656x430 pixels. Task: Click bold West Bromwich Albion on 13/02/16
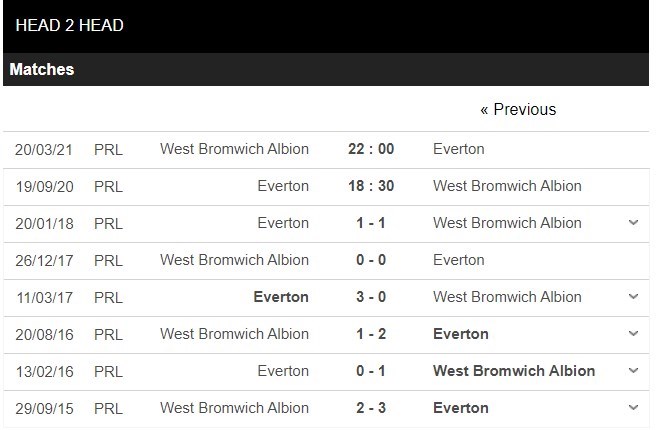pos(514,371)
